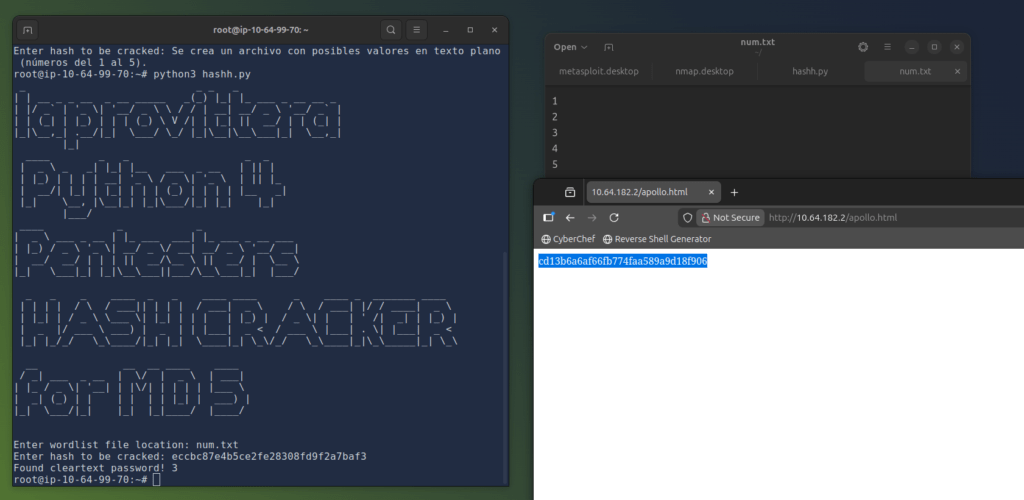Viewport: 1024px width, 500px height.
Task: Click the num.txt title in editor header
Action: (x=758, y=42)
